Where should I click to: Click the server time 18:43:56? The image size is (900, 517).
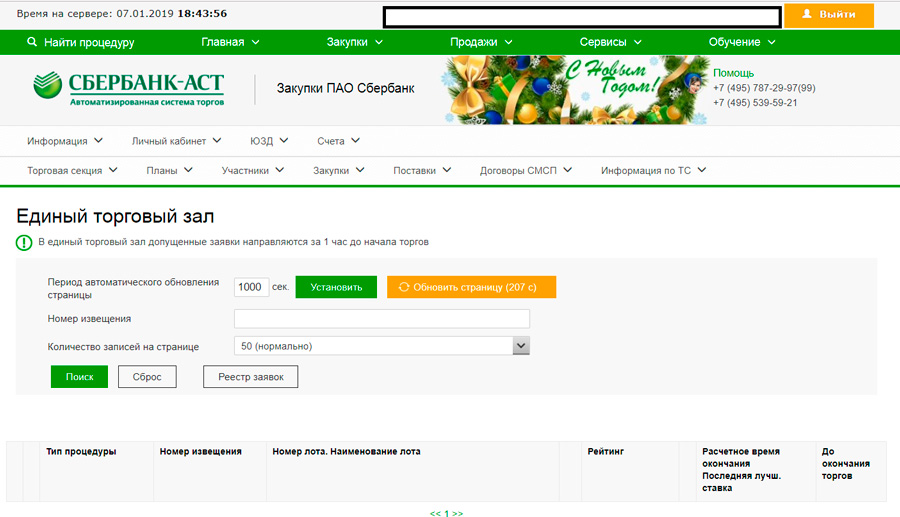(x=202, y=13)
